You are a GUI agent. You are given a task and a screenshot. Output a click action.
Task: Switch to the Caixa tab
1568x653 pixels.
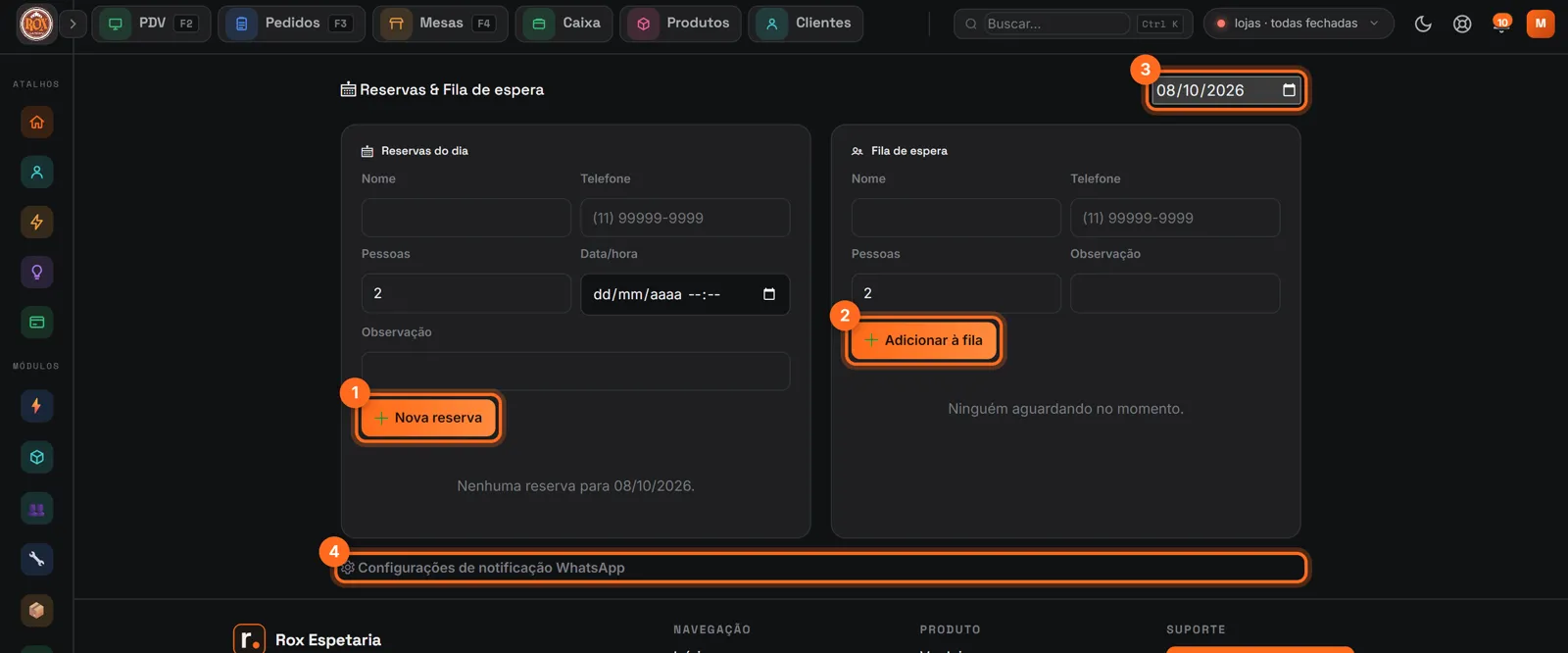coord(564,24)
